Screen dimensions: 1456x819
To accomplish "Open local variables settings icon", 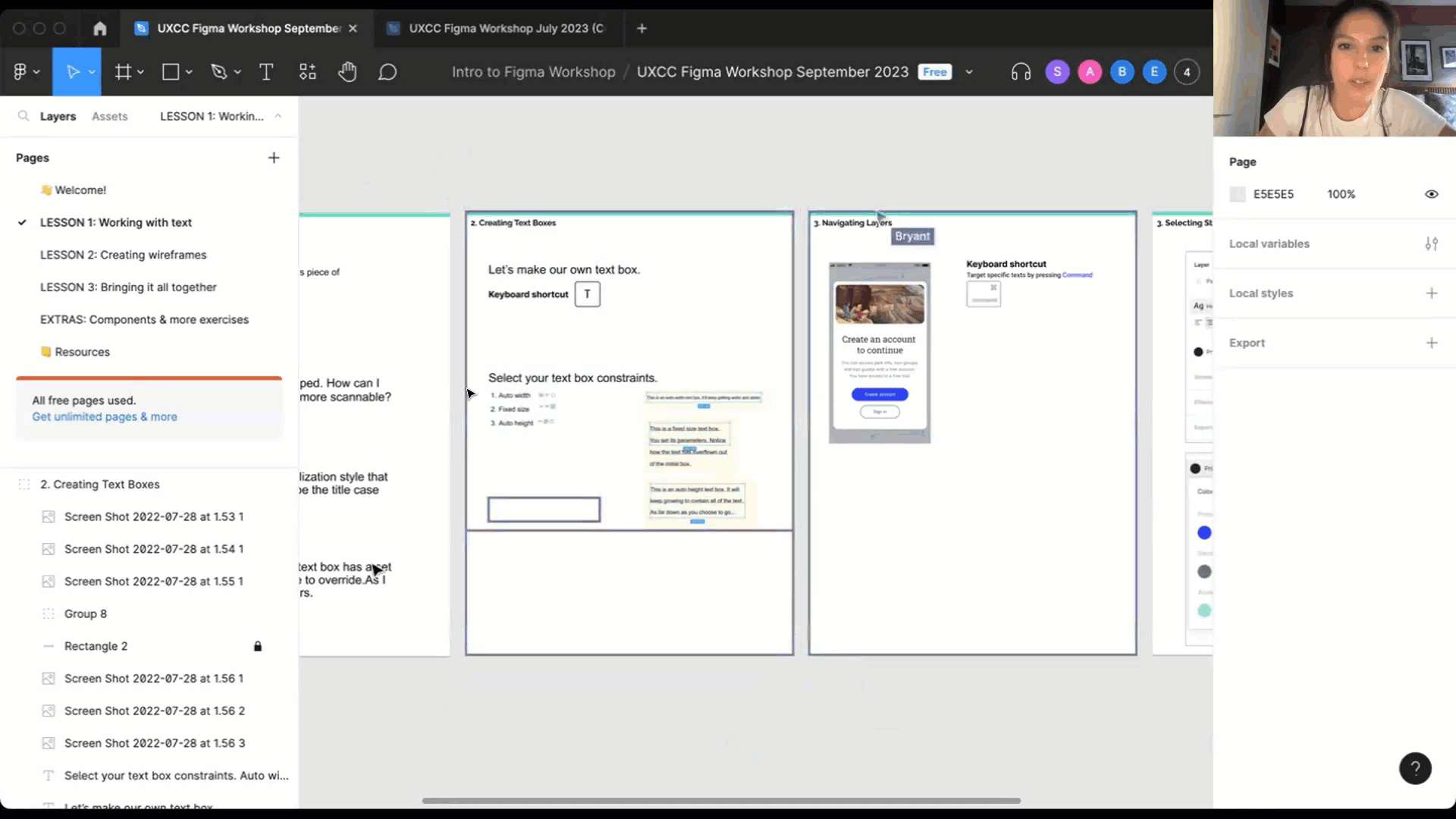I will pyautogui.click(x=1431, y=243).
